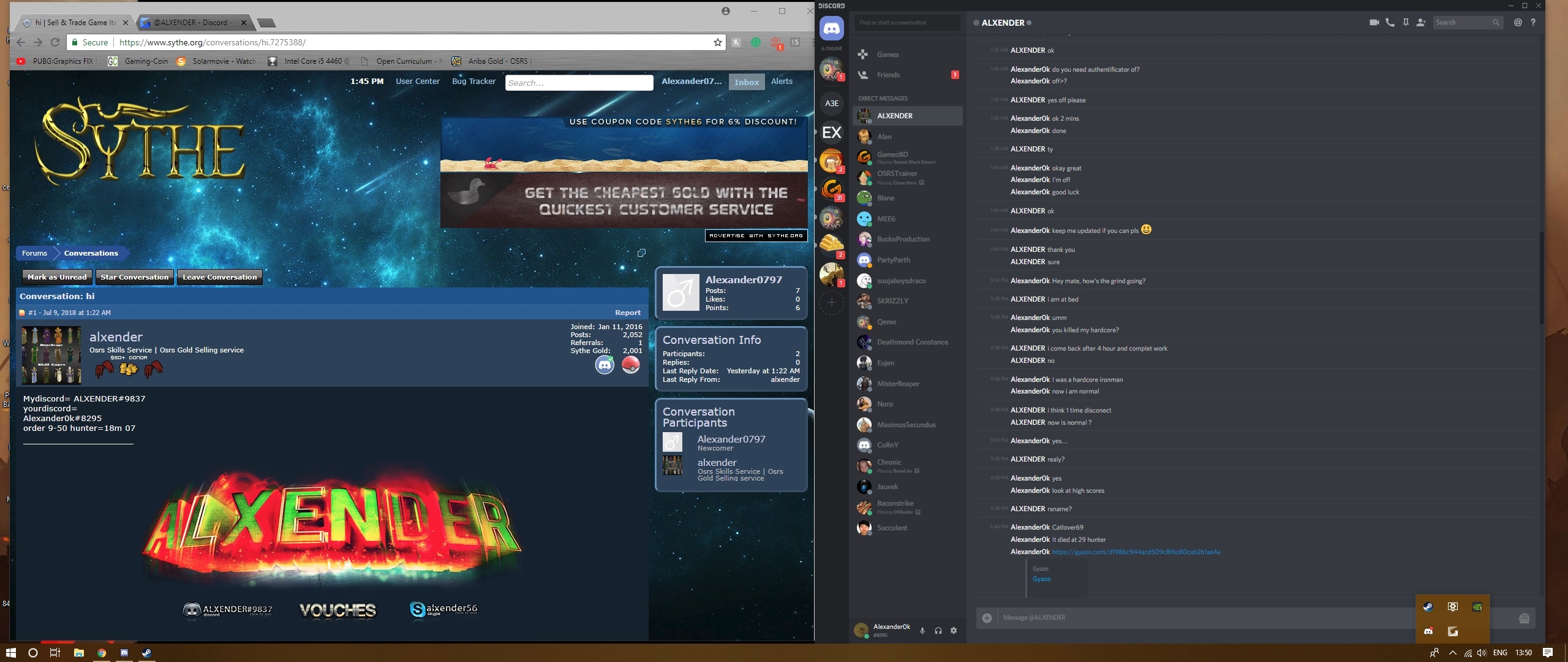
Task: Start a voice call in Discord
Action: click(1390, 23)
